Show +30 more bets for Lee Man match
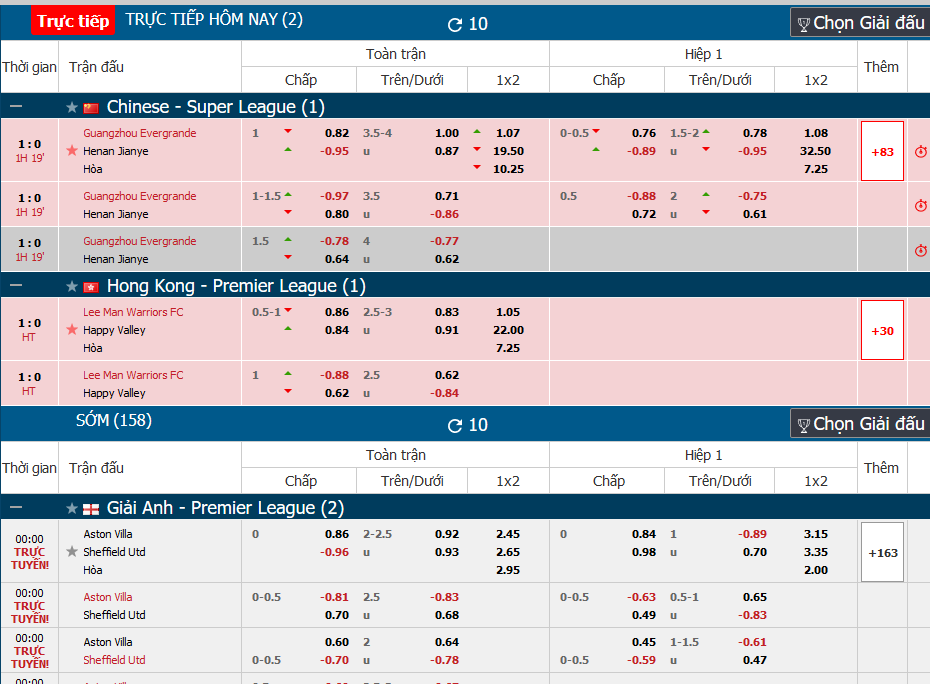 pyautogui.click(x=882, y=330)
